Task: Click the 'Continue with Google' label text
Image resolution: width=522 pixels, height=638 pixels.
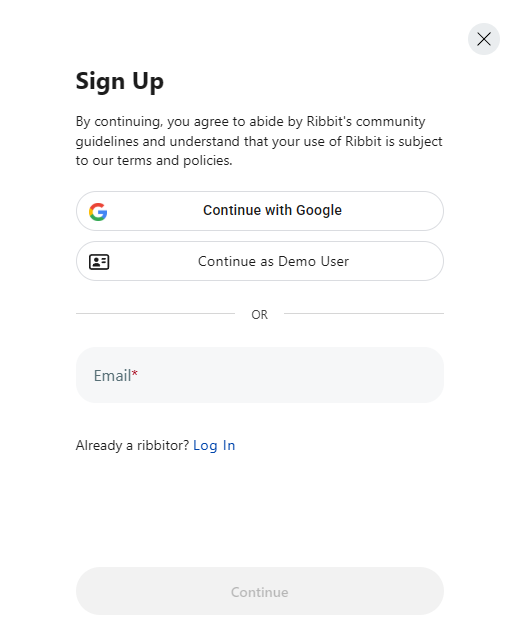Action: pyautogui.click(x=272, y=210)
